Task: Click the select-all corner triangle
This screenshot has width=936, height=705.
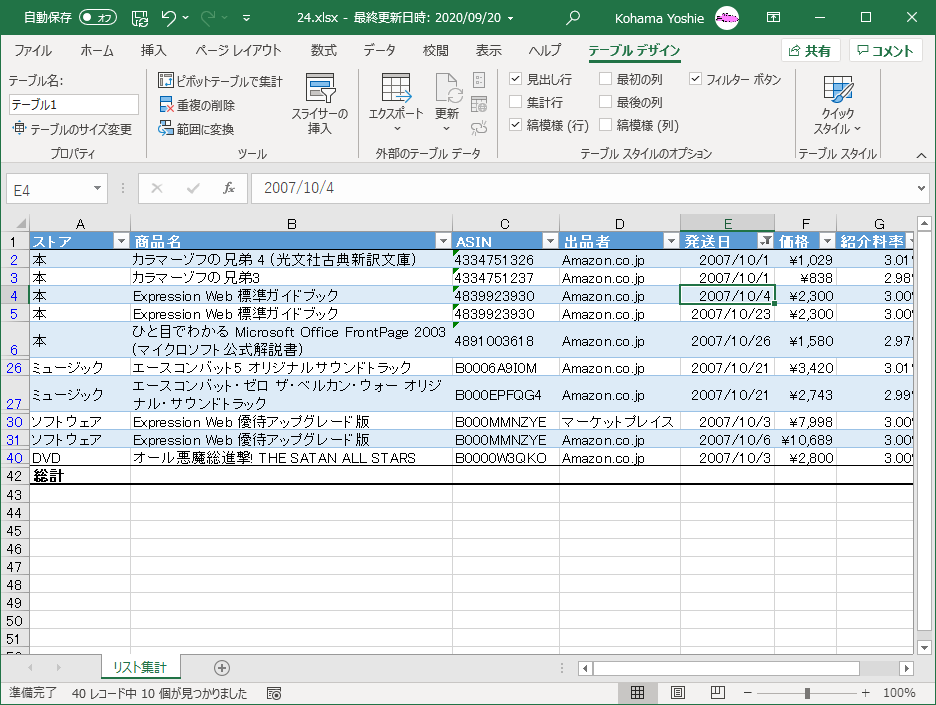Action: 20,223
